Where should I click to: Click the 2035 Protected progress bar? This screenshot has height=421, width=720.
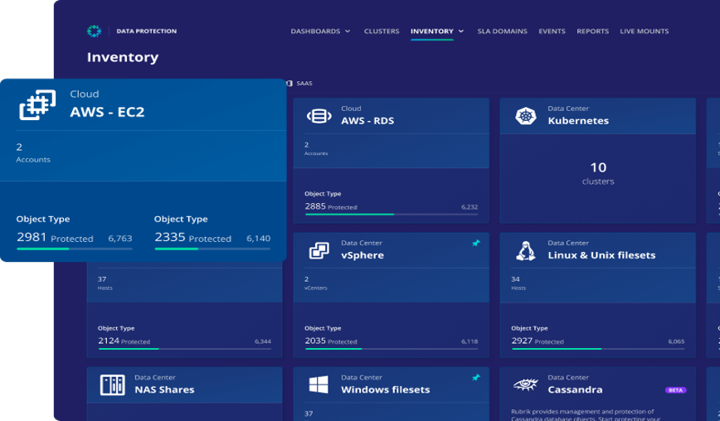pyautogui.click(x=392, y=349)
